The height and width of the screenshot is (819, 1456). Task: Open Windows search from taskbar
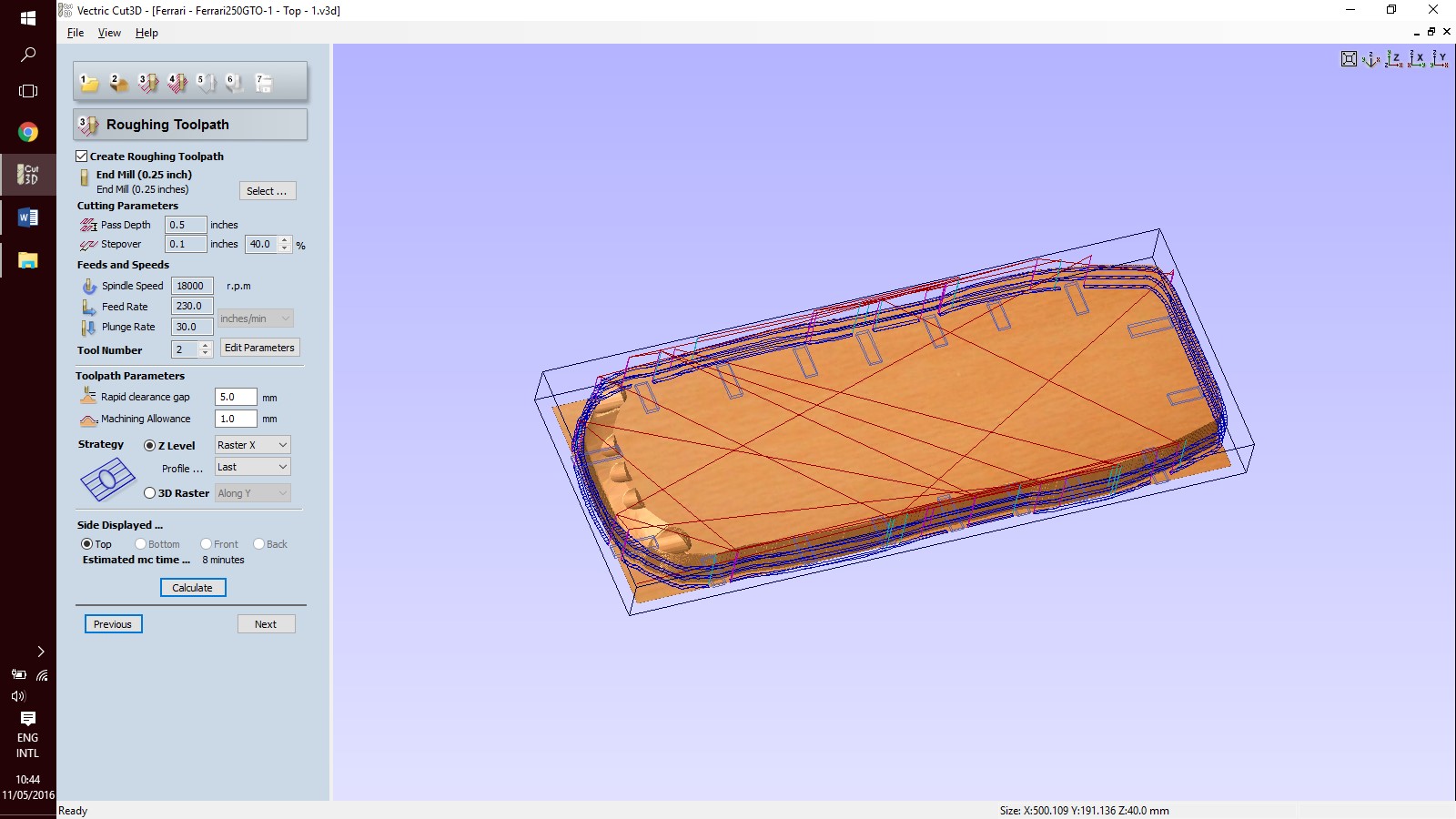click(x=28, y=55)
